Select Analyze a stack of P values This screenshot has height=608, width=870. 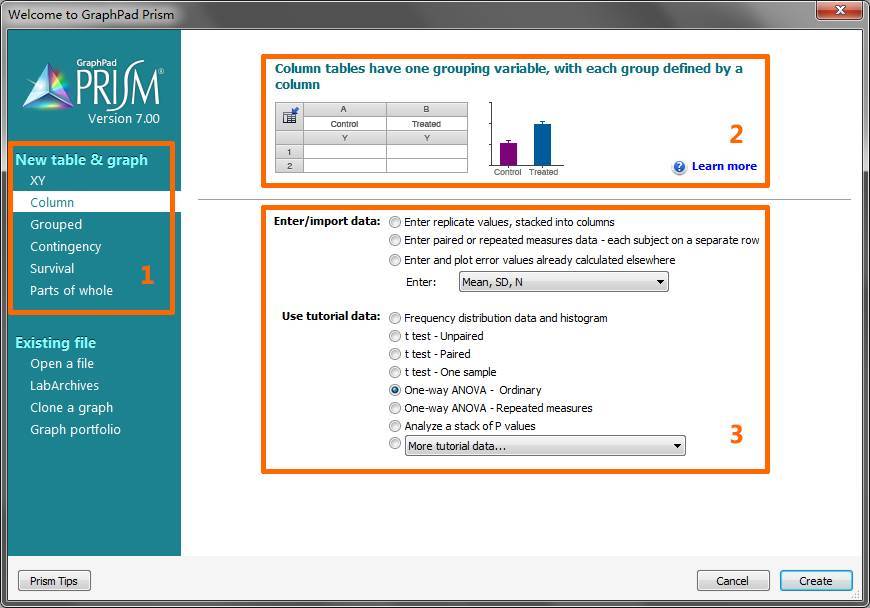tap(394, 426)
